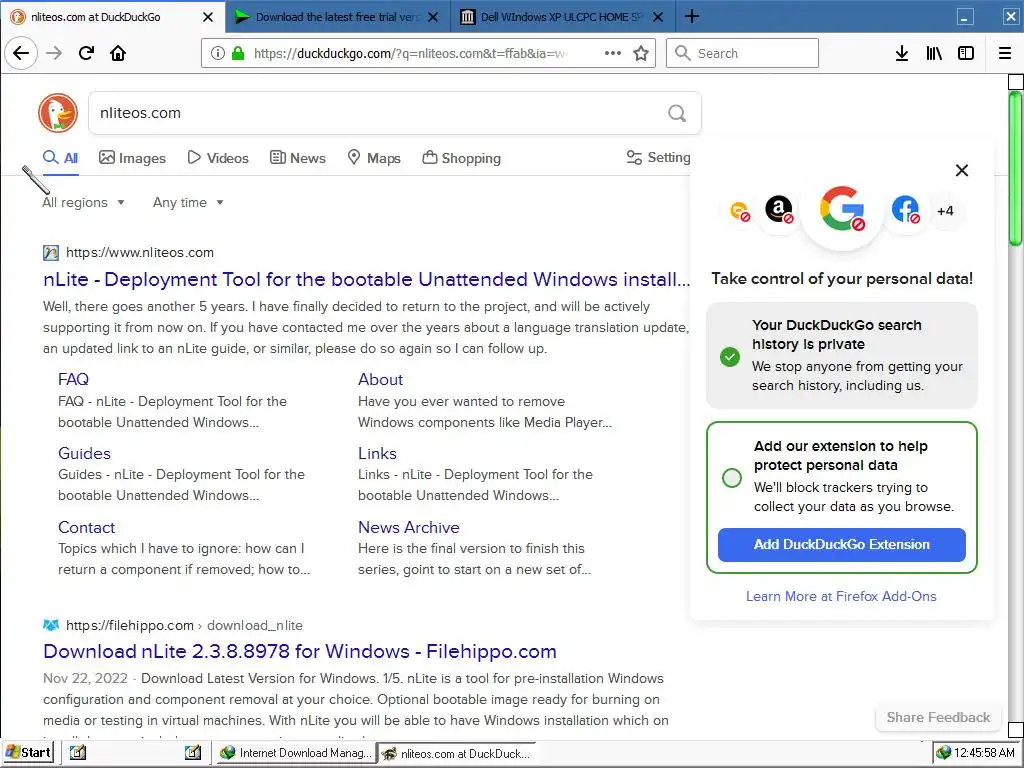Image resolution: width=1024 pixels, height=768 pixels.
Task: Toggle the extension protection circle checkbox
Action: 732,478
